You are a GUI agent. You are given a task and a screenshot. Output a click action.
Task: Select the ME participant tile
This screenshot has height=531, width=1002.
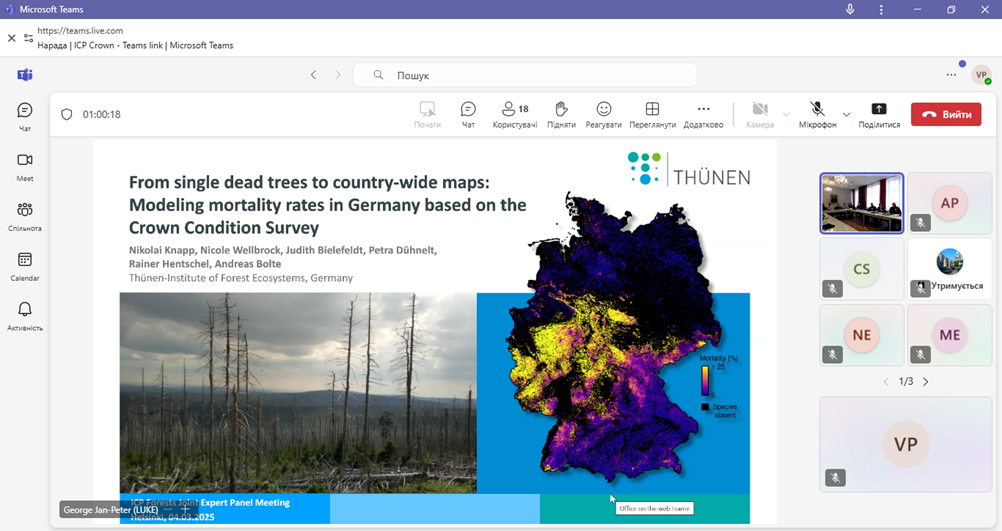(x=950, y=335)
